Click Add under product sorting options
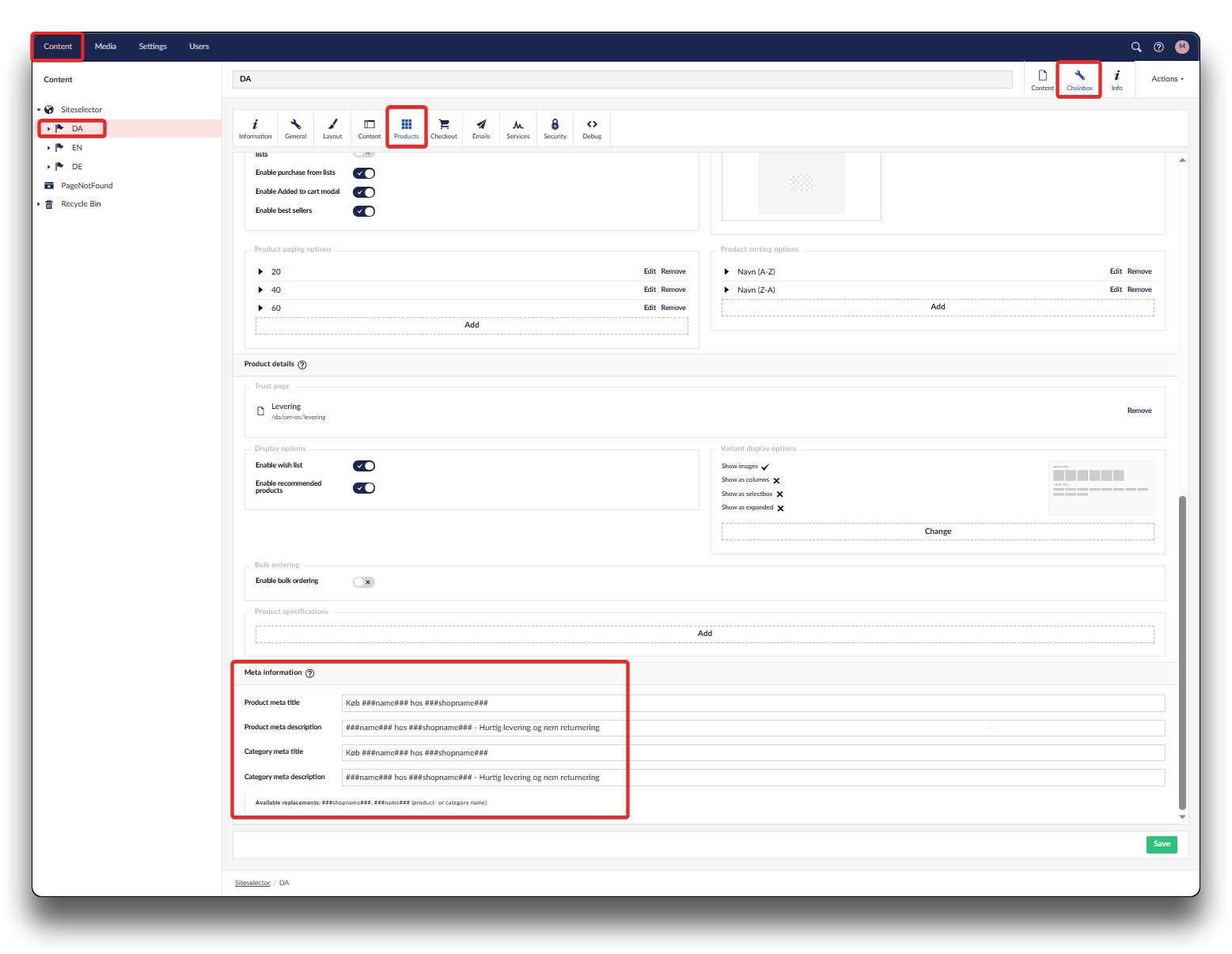Image resolution: width=1232 pixels, height=954 pixels. pyautogui.click(x=938, y=307)
